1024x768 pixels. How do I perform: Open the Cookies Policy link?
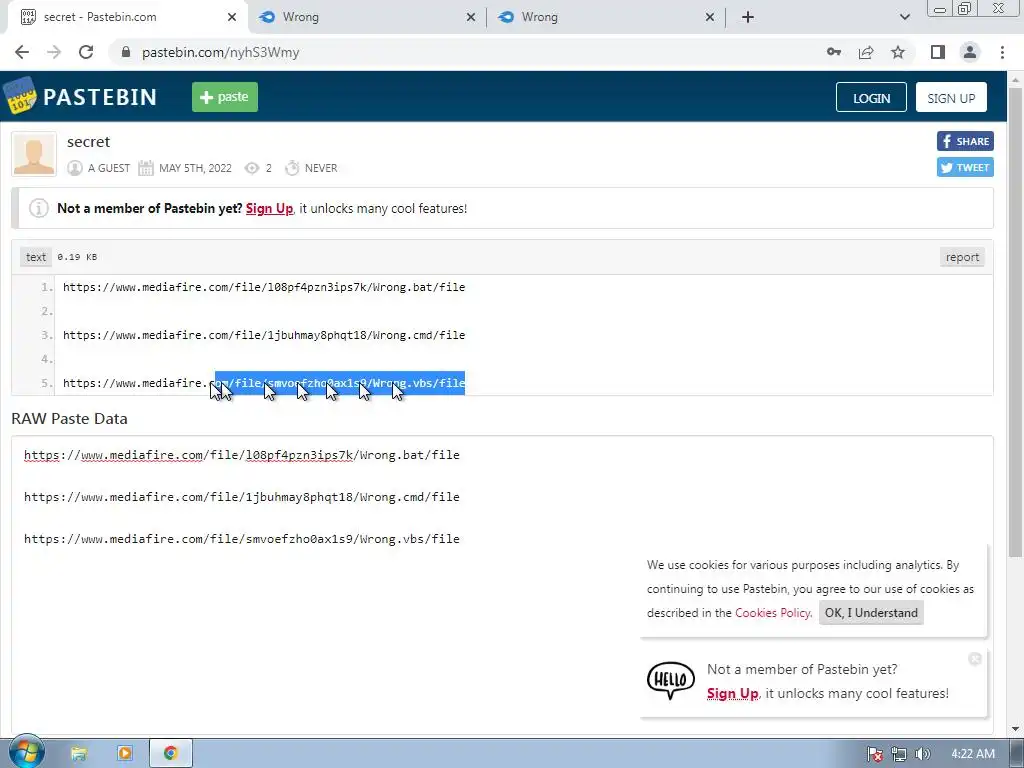773,613
